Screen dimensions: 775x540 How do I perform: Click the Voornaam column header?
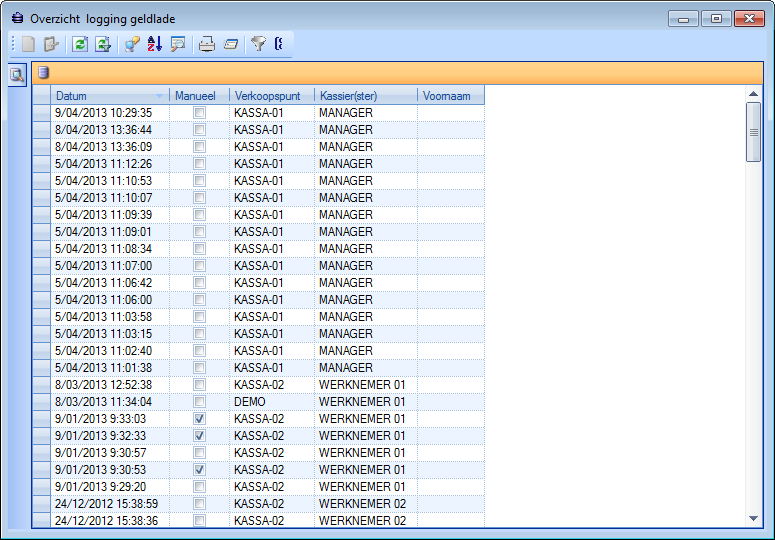click(450, 96)
